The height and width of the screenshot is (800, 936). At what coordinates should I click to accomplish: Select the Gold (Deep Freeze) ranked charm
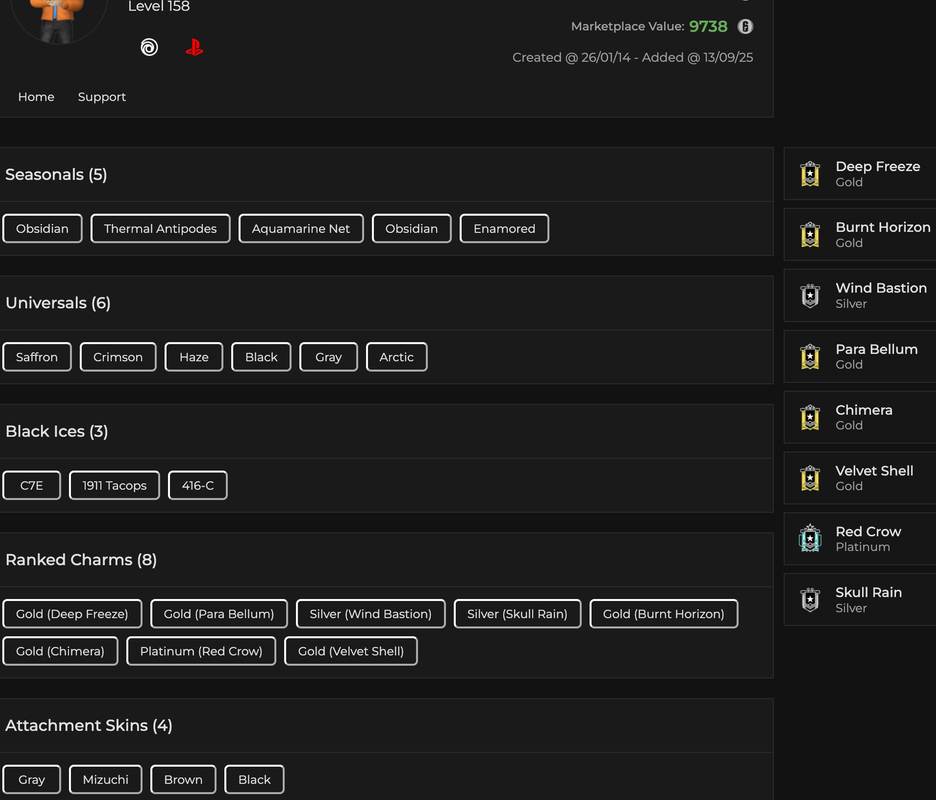click(x=72, y=614)
